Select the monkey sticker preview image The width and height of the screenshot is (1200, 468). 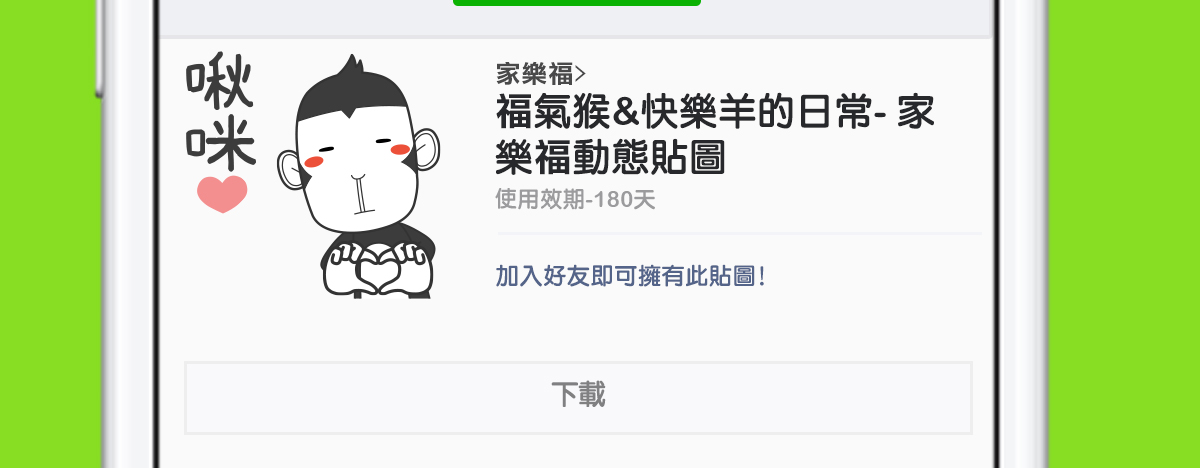click(313, 177)
